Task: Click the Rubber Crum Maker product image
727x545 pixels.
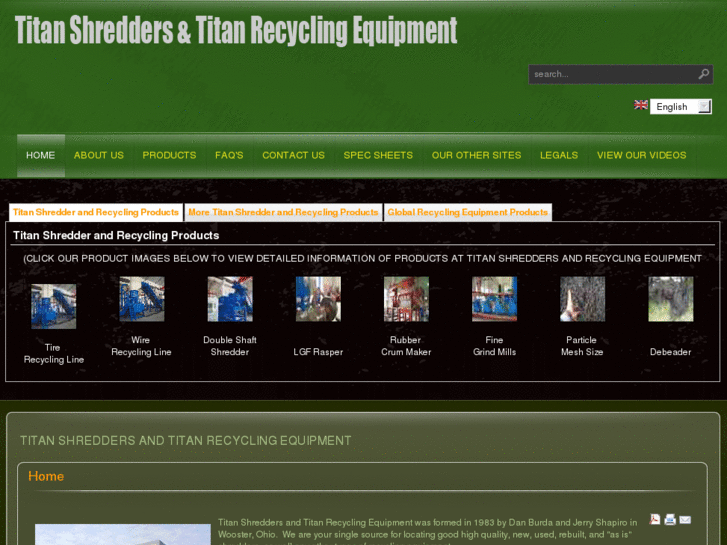Action: click(406, 299)
